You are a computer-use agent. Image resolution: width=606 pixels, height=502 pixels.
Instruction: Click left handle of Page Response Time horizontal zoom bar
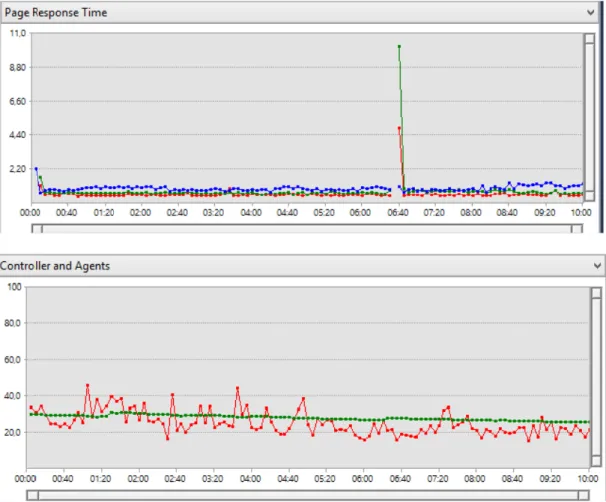click(x=37, y=228)
